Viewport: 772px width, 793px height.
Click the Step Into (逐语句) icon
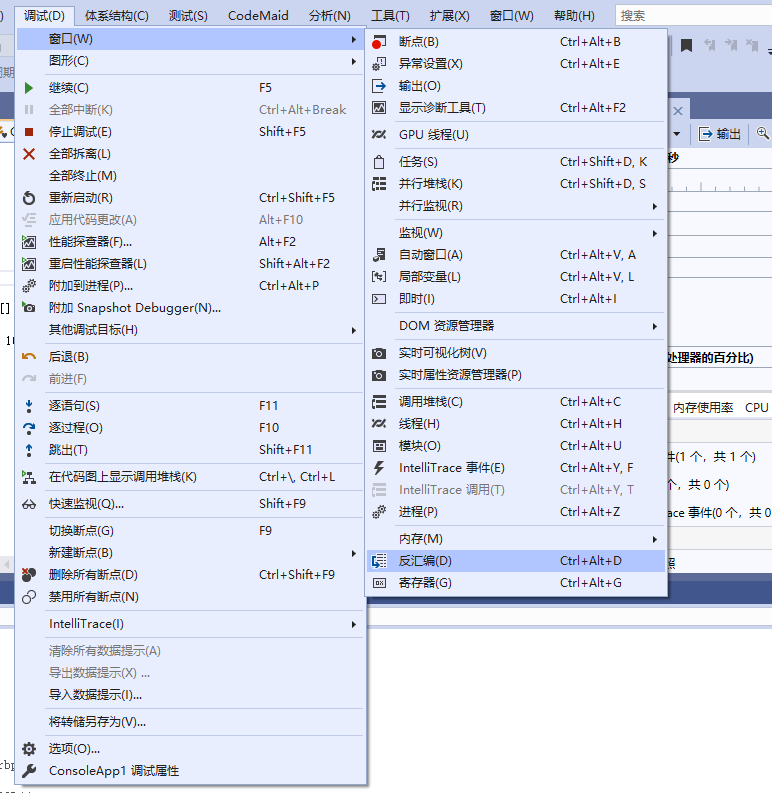[x=29, y=406]
